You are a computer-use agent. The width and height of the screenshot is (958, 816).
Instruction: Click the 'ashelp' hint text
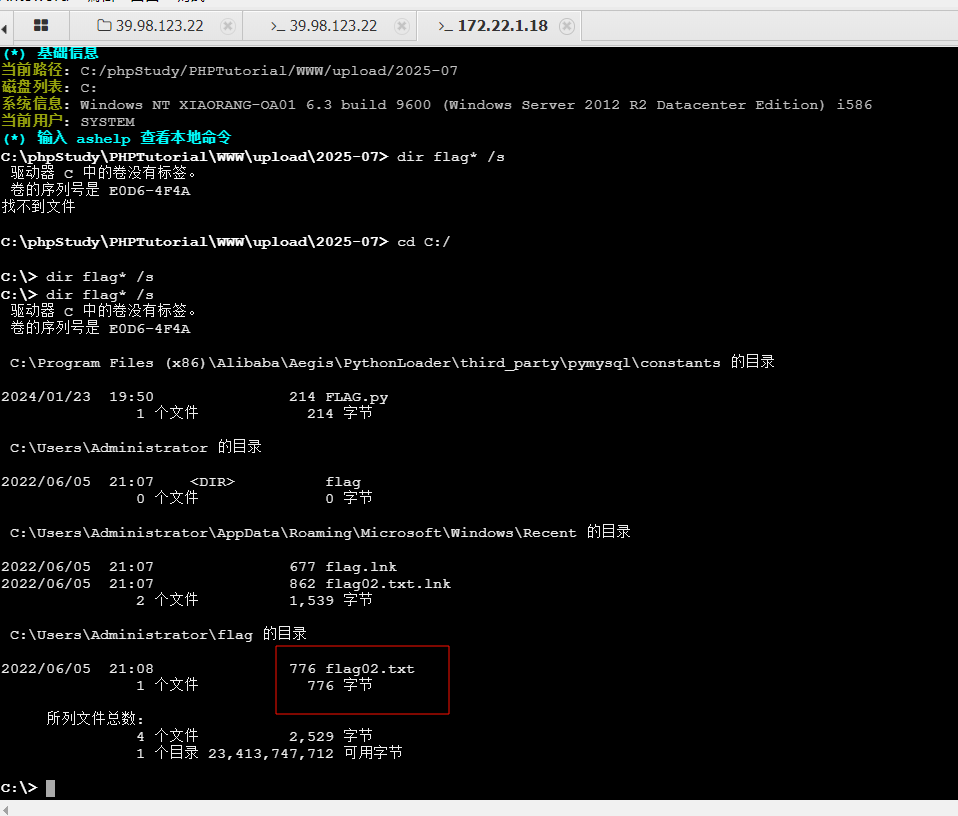click(x=103, y=139)
